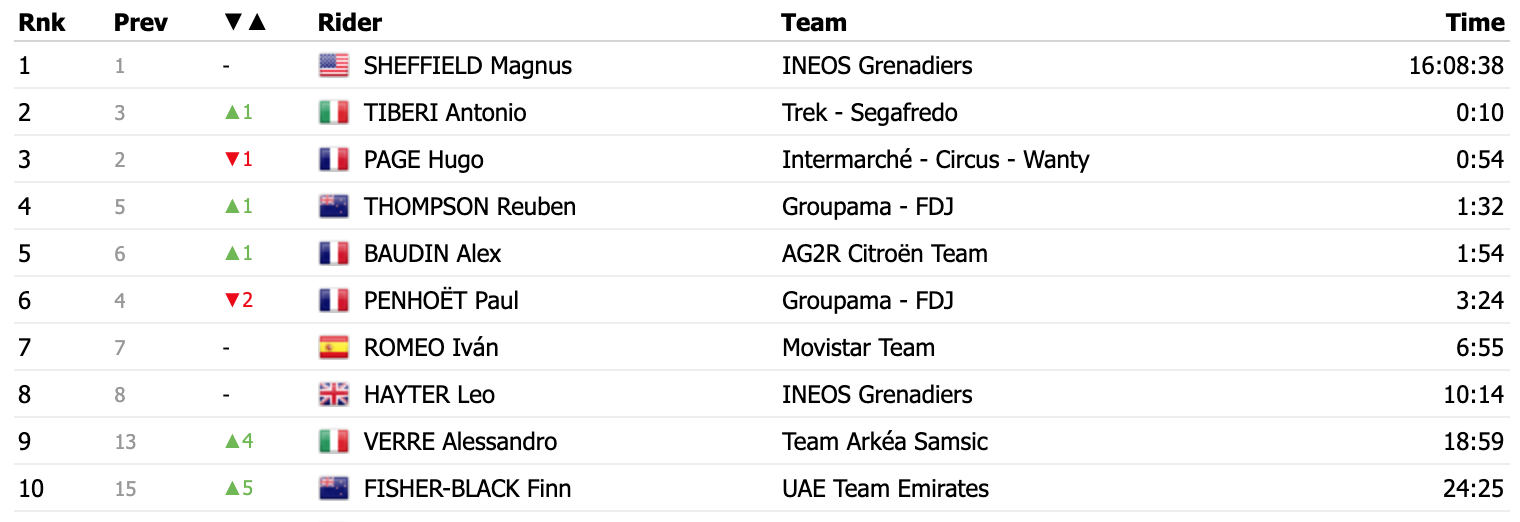Click the Rider column header
This screenshot has width=1520, height=522.
point(350,22)
